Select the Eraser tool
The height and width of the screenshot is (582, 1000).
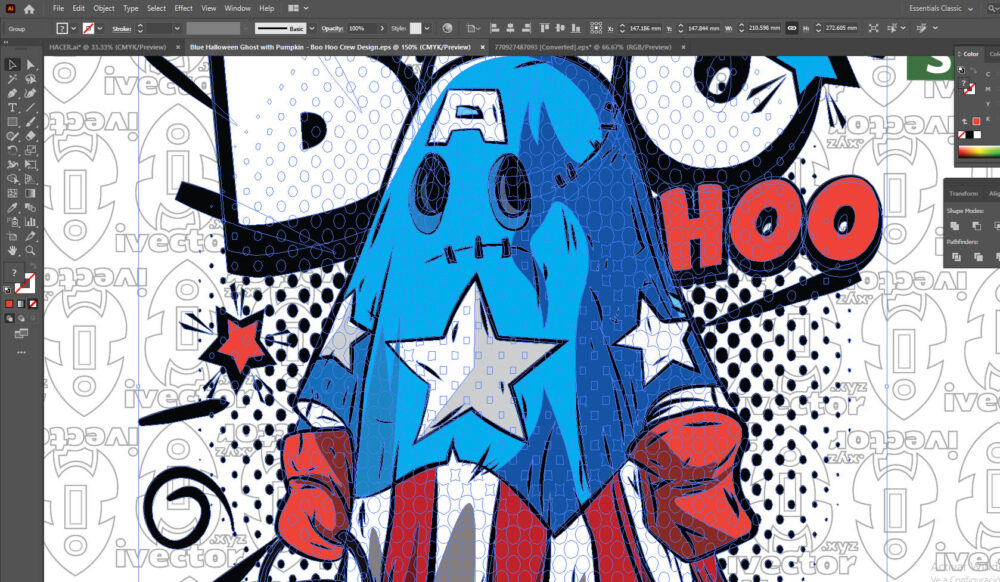click(x=30, y=136)
